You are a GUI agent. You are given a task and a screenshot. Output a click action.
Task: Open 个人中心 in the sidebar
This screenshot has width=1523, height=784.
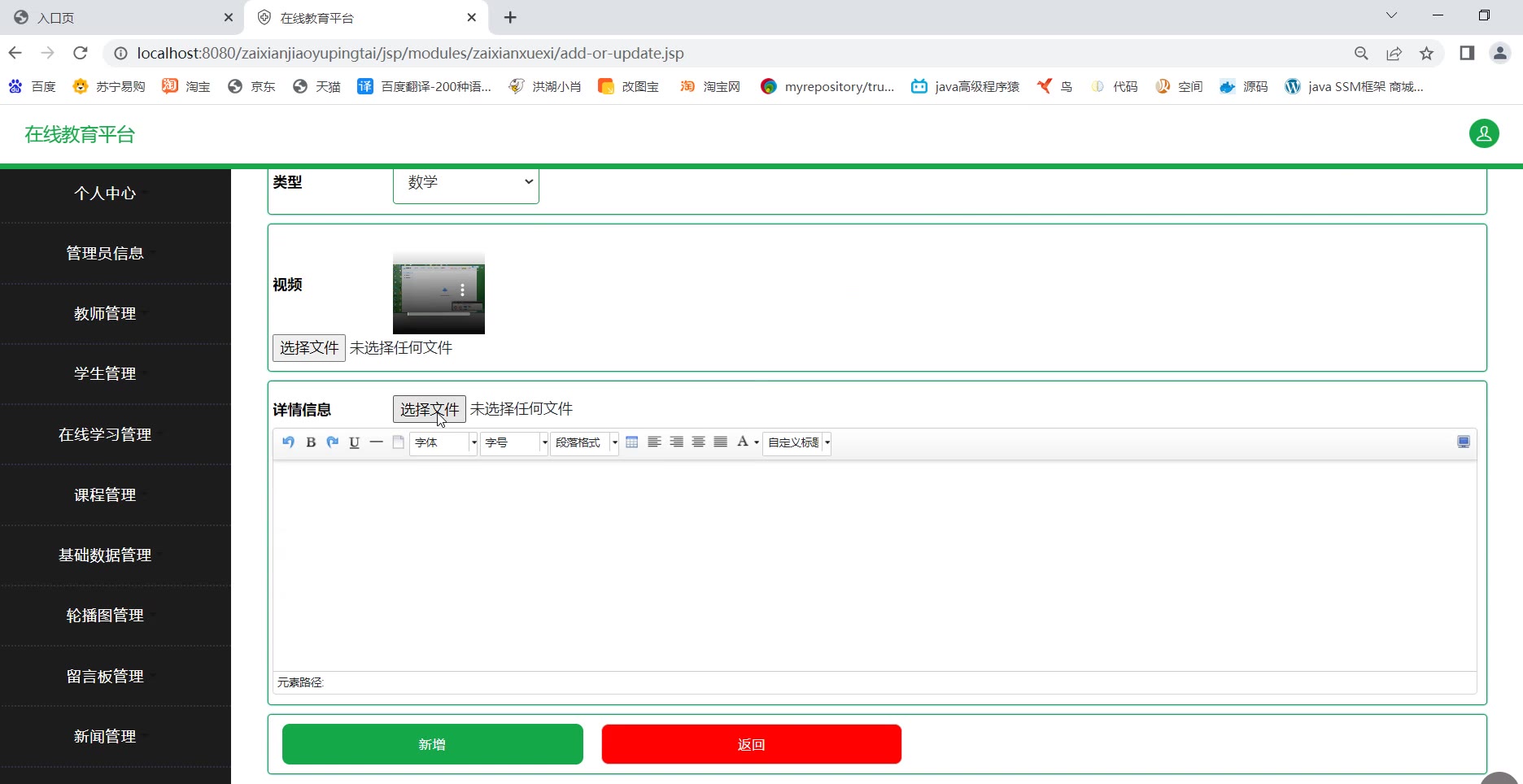coord(105,194)
